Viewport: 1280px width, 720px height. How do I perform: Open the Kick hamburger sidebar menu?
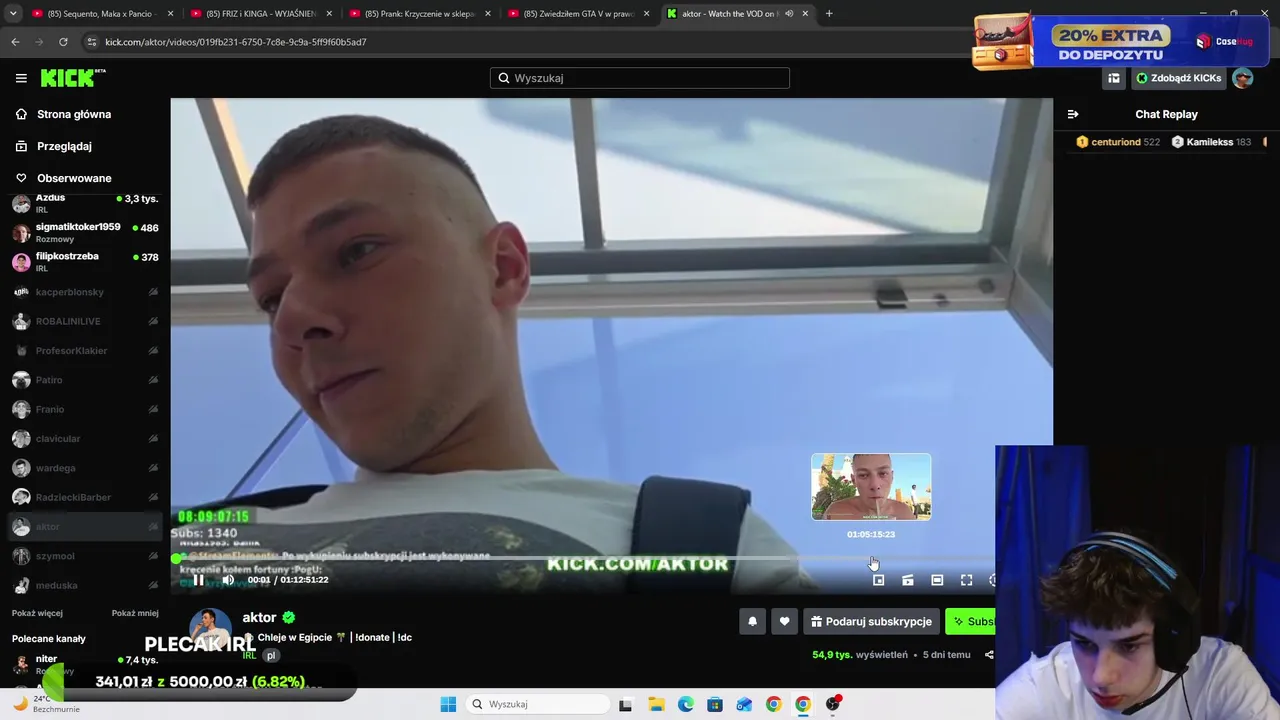coord(21,78)
